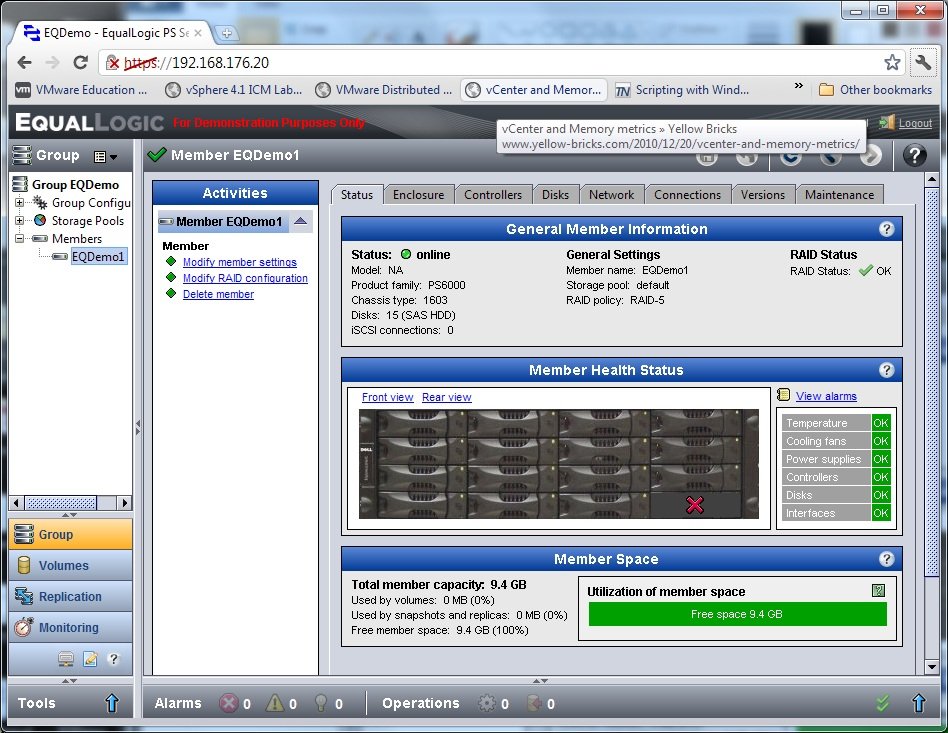
Task: Click the Operations gear icon
Action: 486,703
